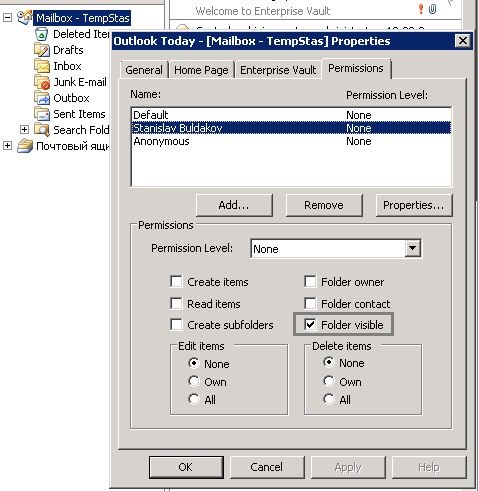Click the Inbox folder icon
Viewport: 479px width, 491px height.
point(42,66)
